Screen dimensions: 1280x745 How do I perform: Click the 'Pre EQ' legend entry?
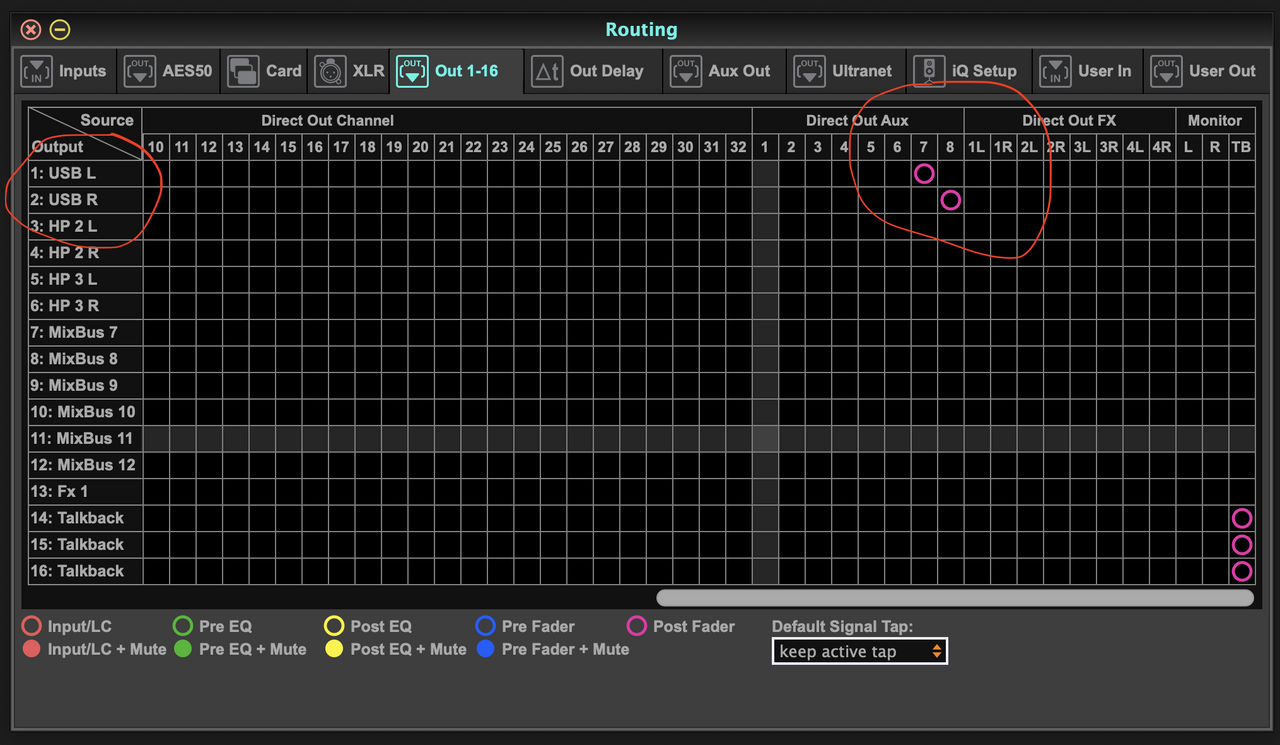tap(212, 626)
